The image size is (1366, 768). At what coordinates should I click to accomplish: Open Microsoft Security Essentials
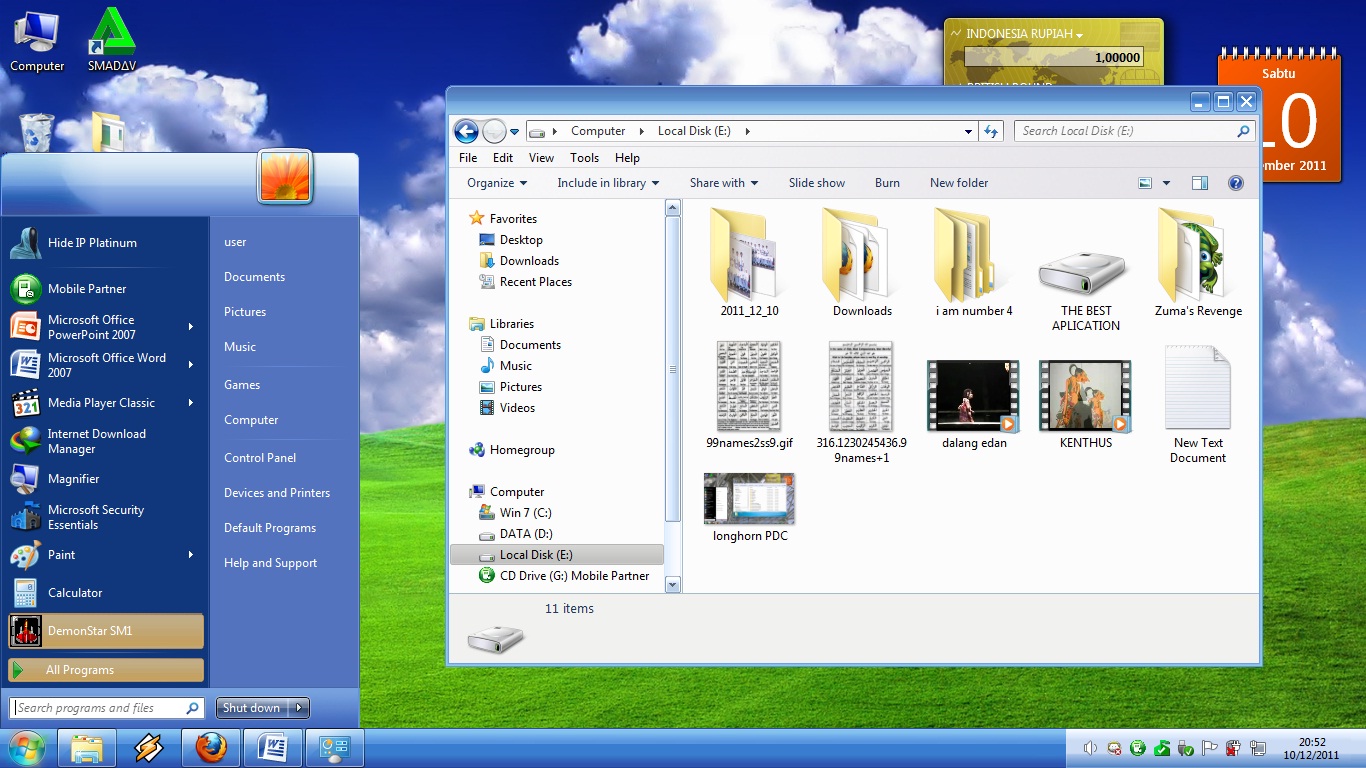(x=106, y=517)
